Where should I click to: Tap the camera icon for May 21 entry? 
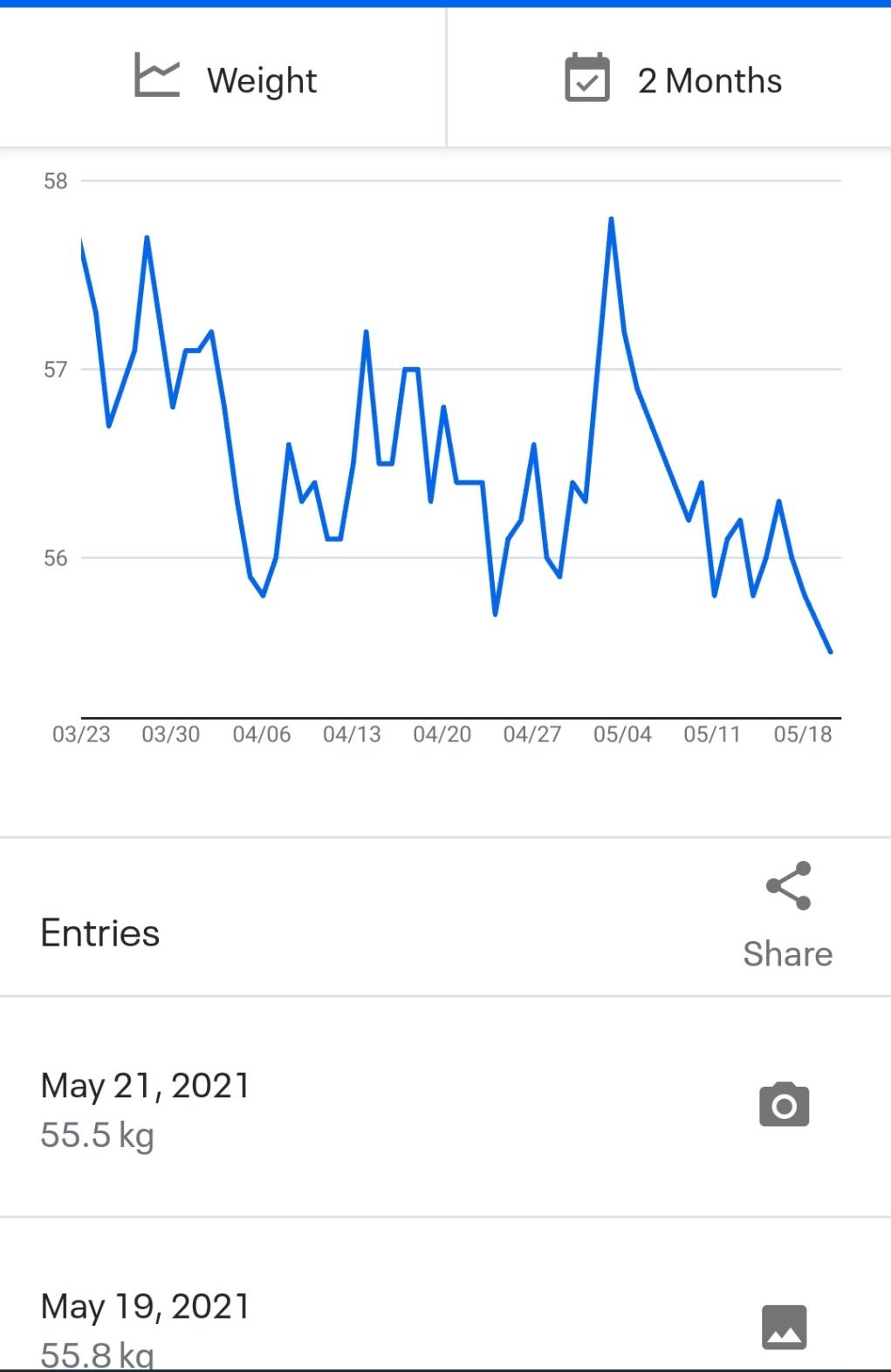(x=784, y=1105)
